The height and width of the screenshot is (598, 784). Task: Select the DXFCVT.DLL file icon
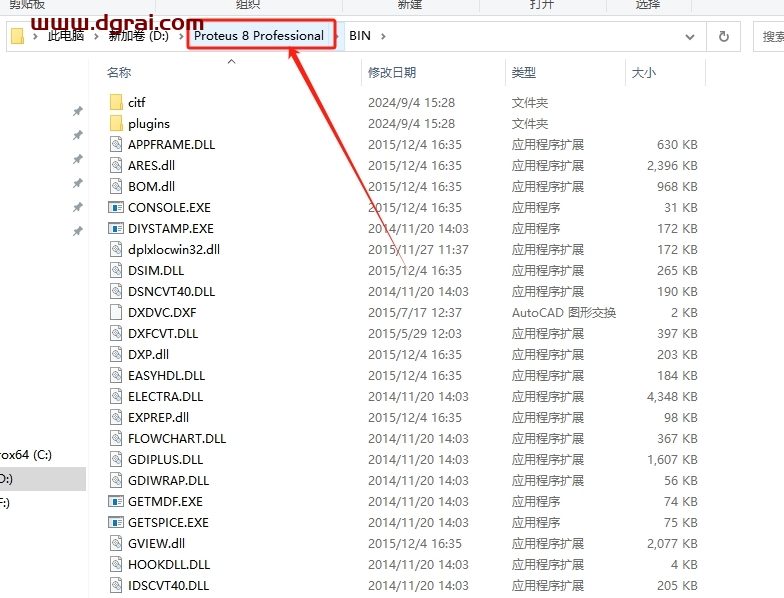pos(116,334)
